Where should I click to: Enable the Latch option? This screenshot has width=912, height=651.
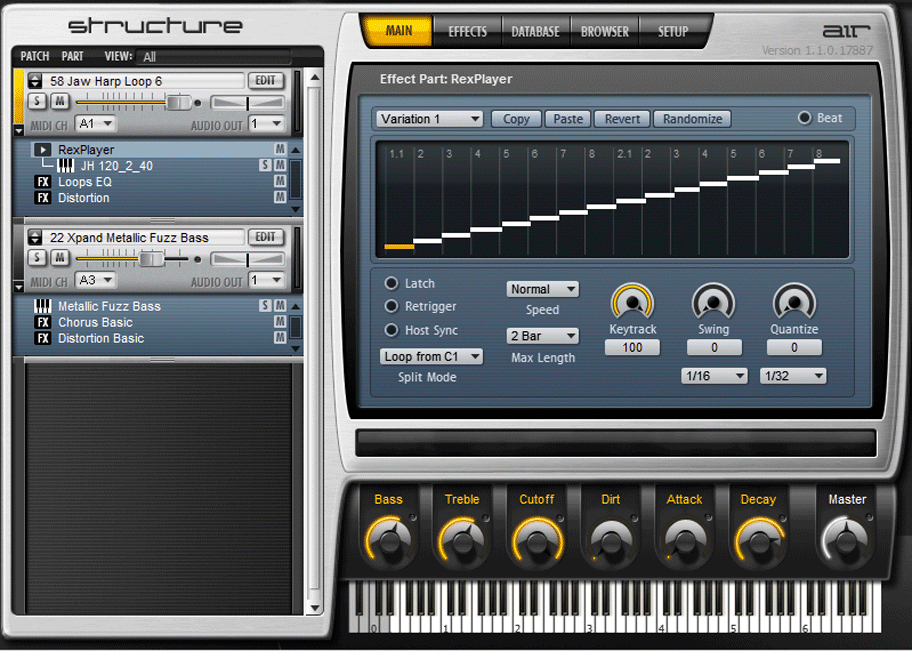click(392, 284)
